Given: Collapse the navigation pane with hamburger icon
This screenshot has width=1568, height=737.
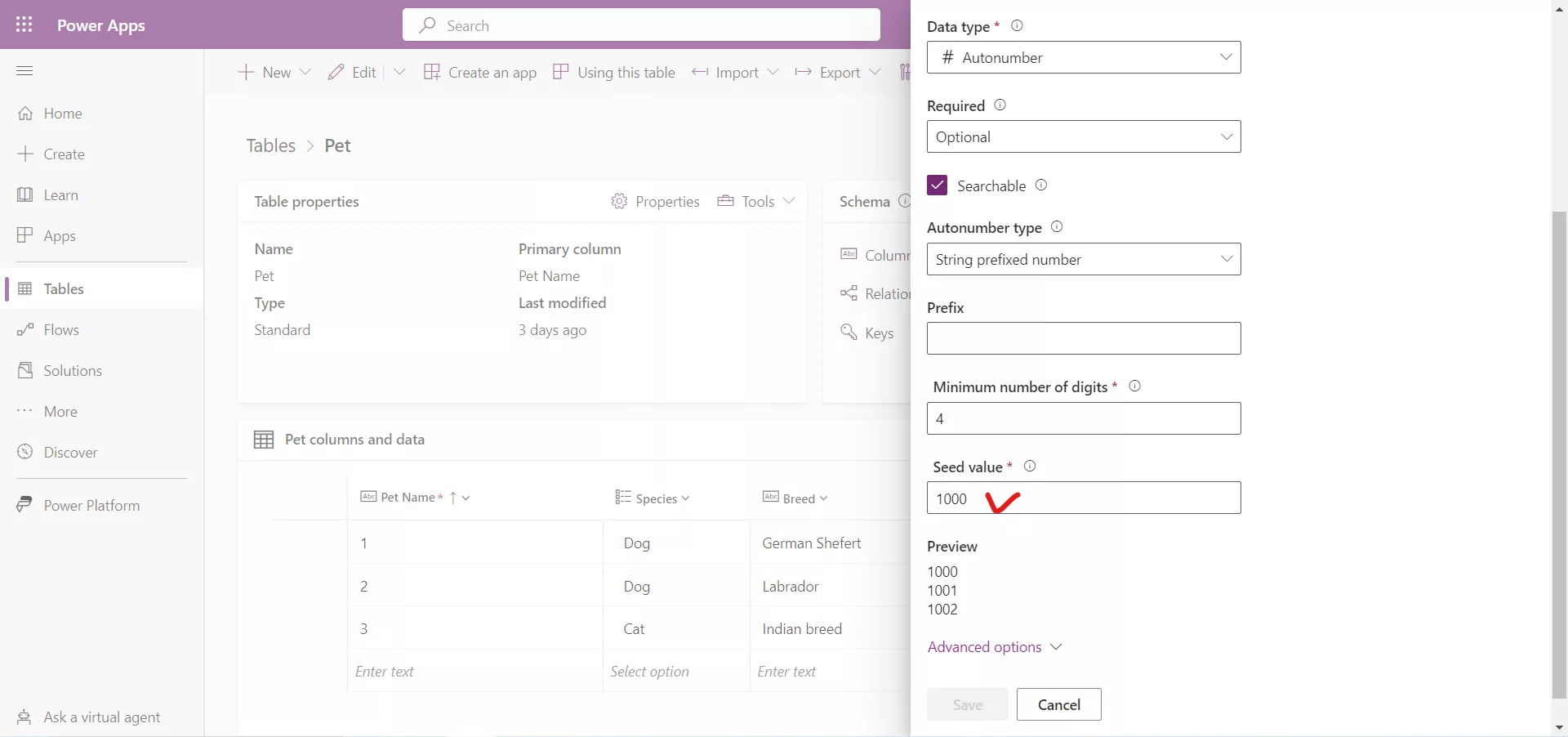Looking at the screenshot, I should tap(24, 71).
